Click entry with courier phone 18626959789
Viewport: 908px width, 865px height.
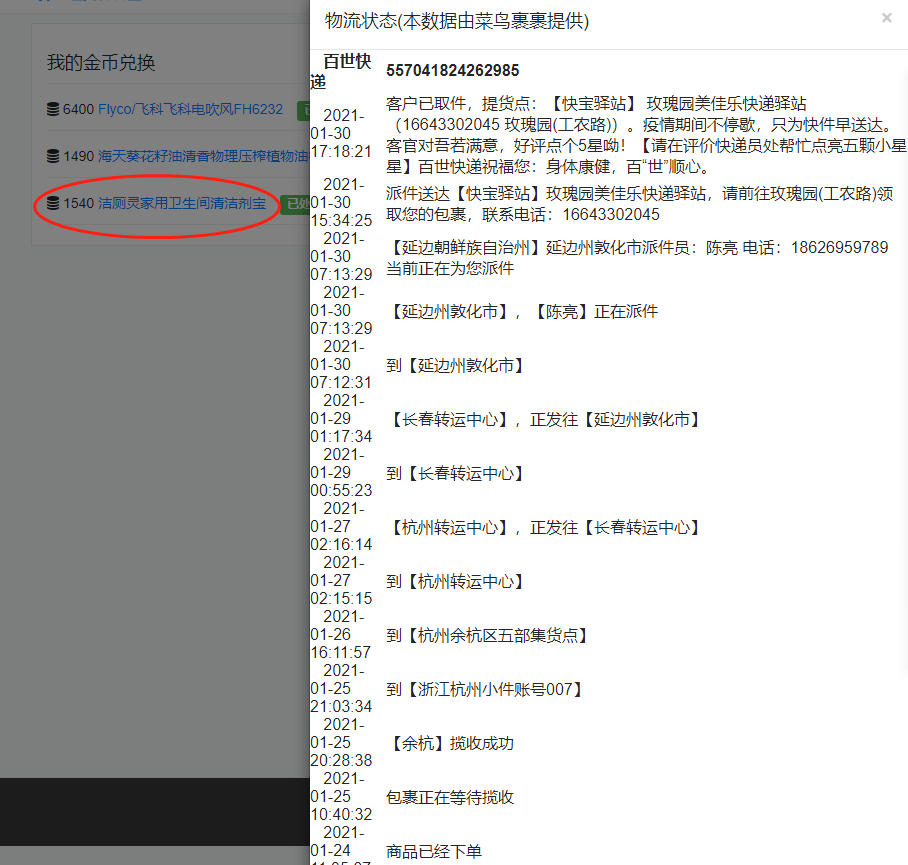click(637, 258)
